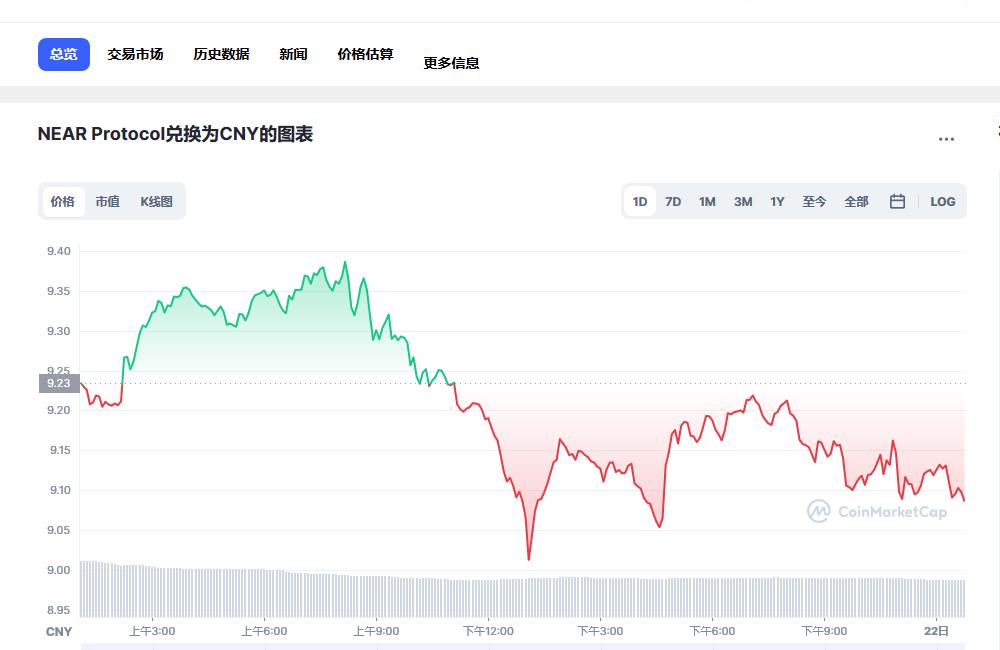Screen dimensions: 1000x650
Task: Open the three-dot chart options menu
Action: coord(946,139)
